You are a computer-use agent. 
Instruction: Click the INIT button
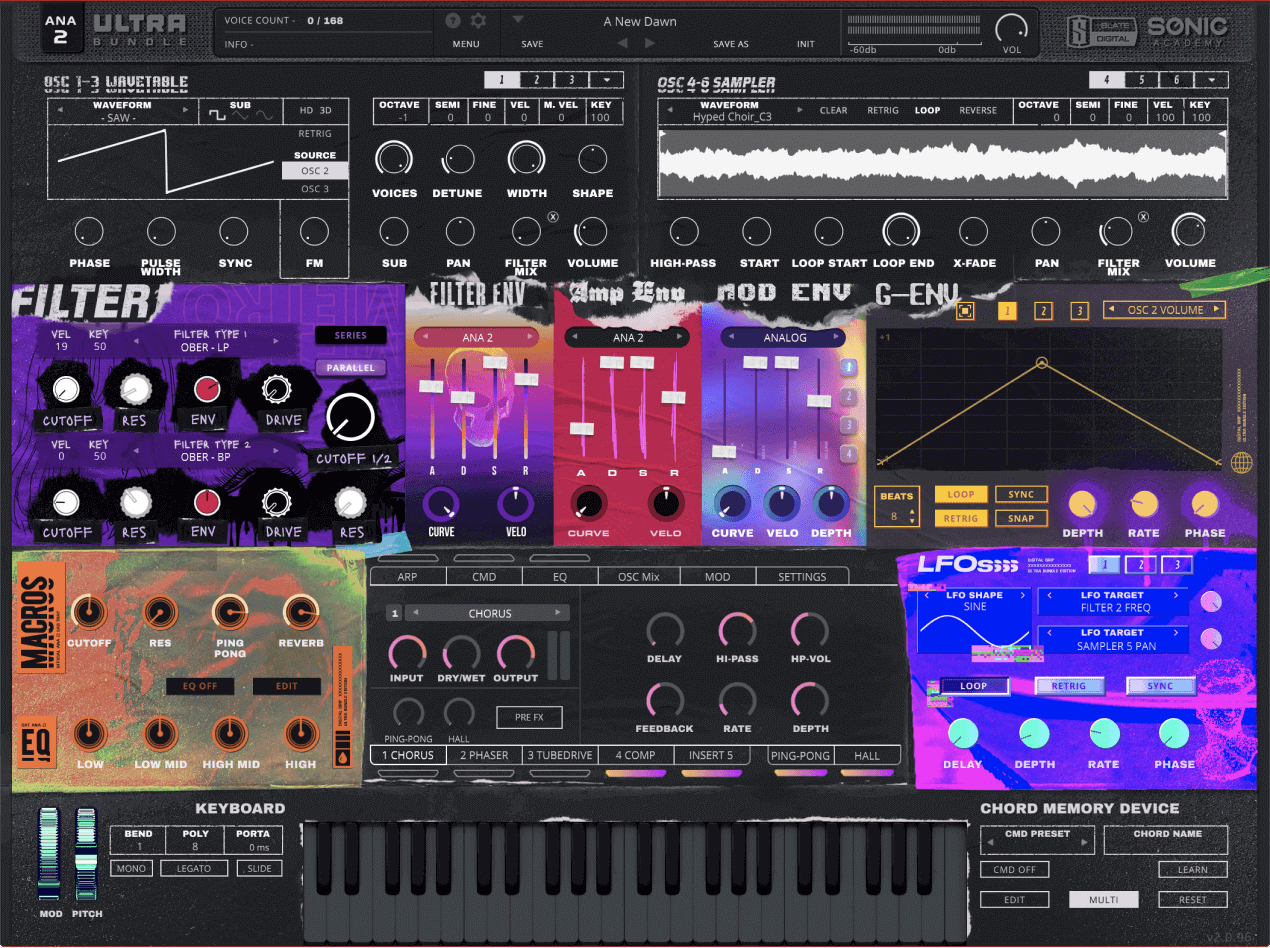point(805,44)
